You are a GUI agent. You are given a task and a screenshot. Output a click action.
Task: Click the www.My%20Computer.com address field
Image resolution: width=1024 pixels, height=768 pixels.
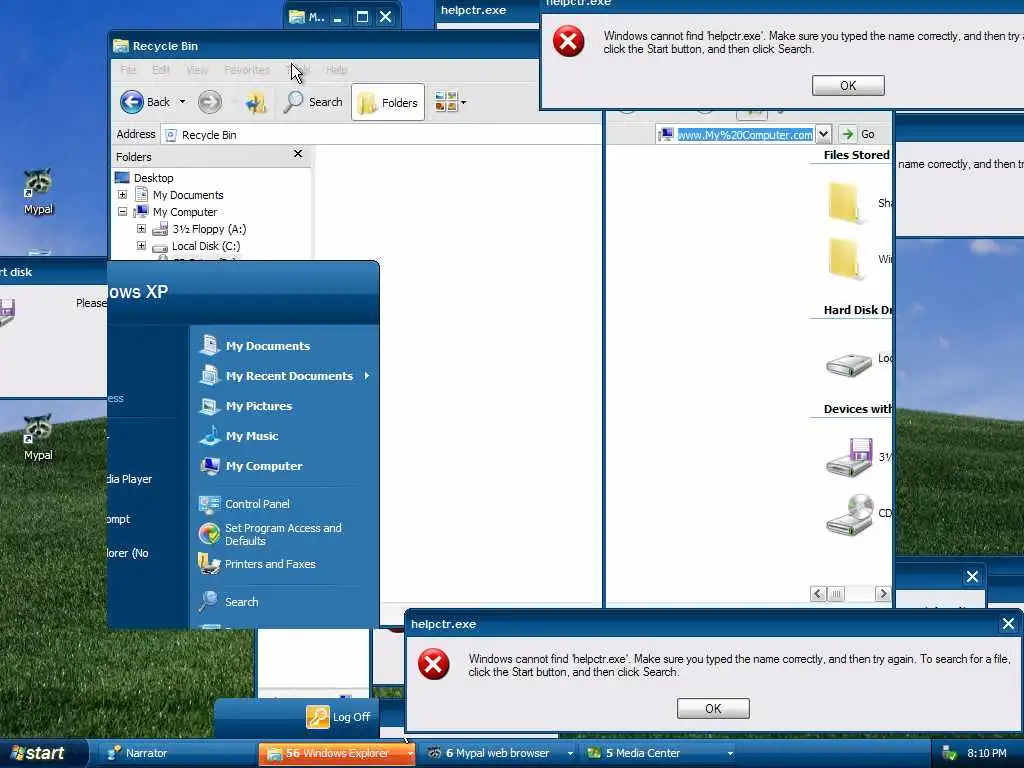pos(744,135)
